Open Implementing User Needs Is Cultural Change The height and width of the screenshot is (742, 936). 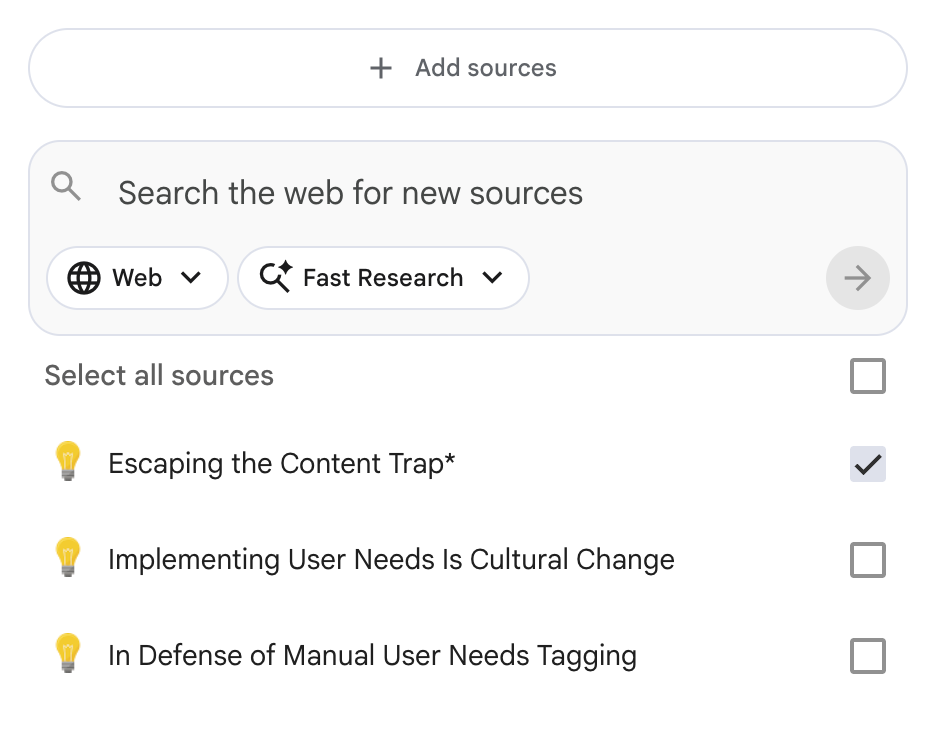pos(391,560)
